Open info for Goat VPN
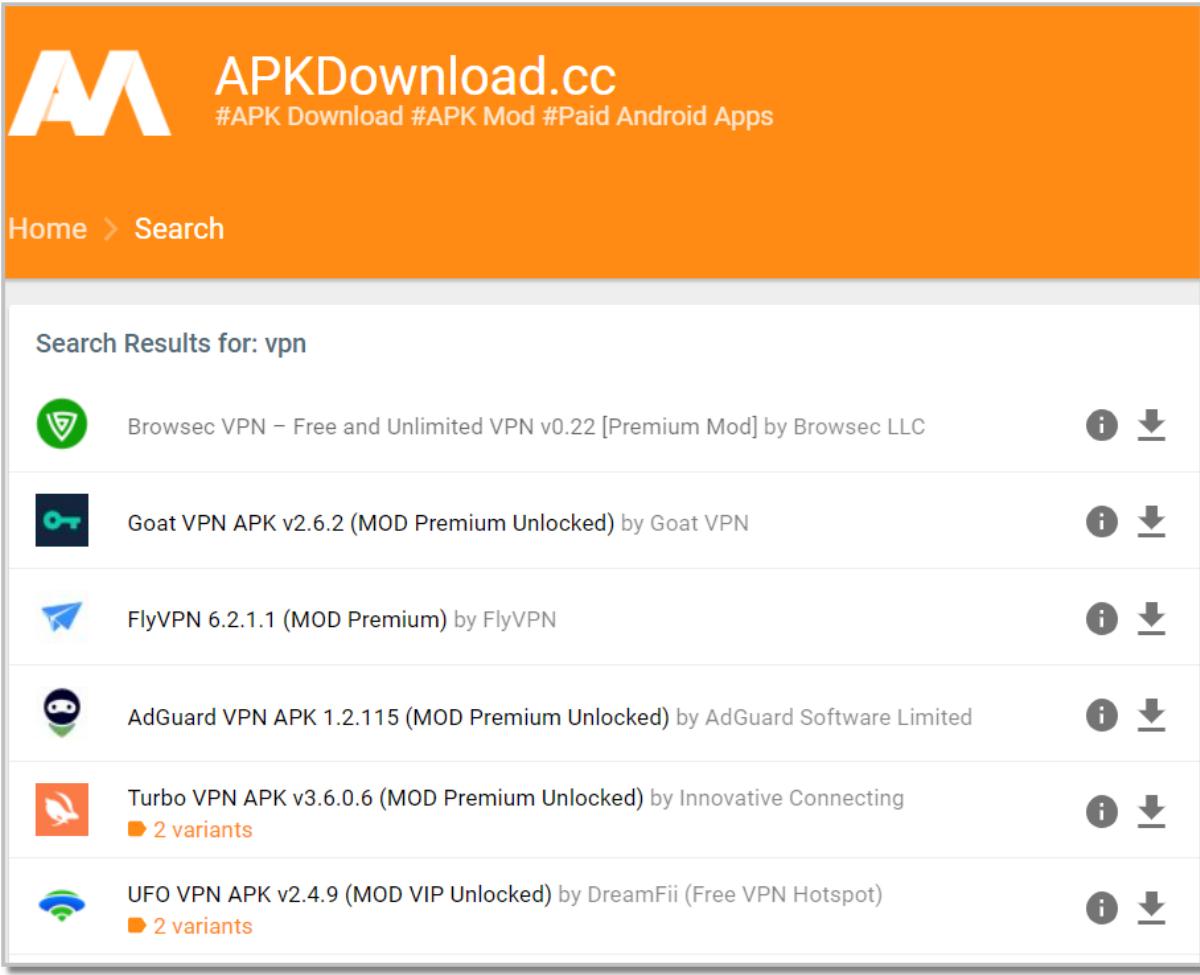Screen dimensions: 1200x975 click(x=1102, y=522)
